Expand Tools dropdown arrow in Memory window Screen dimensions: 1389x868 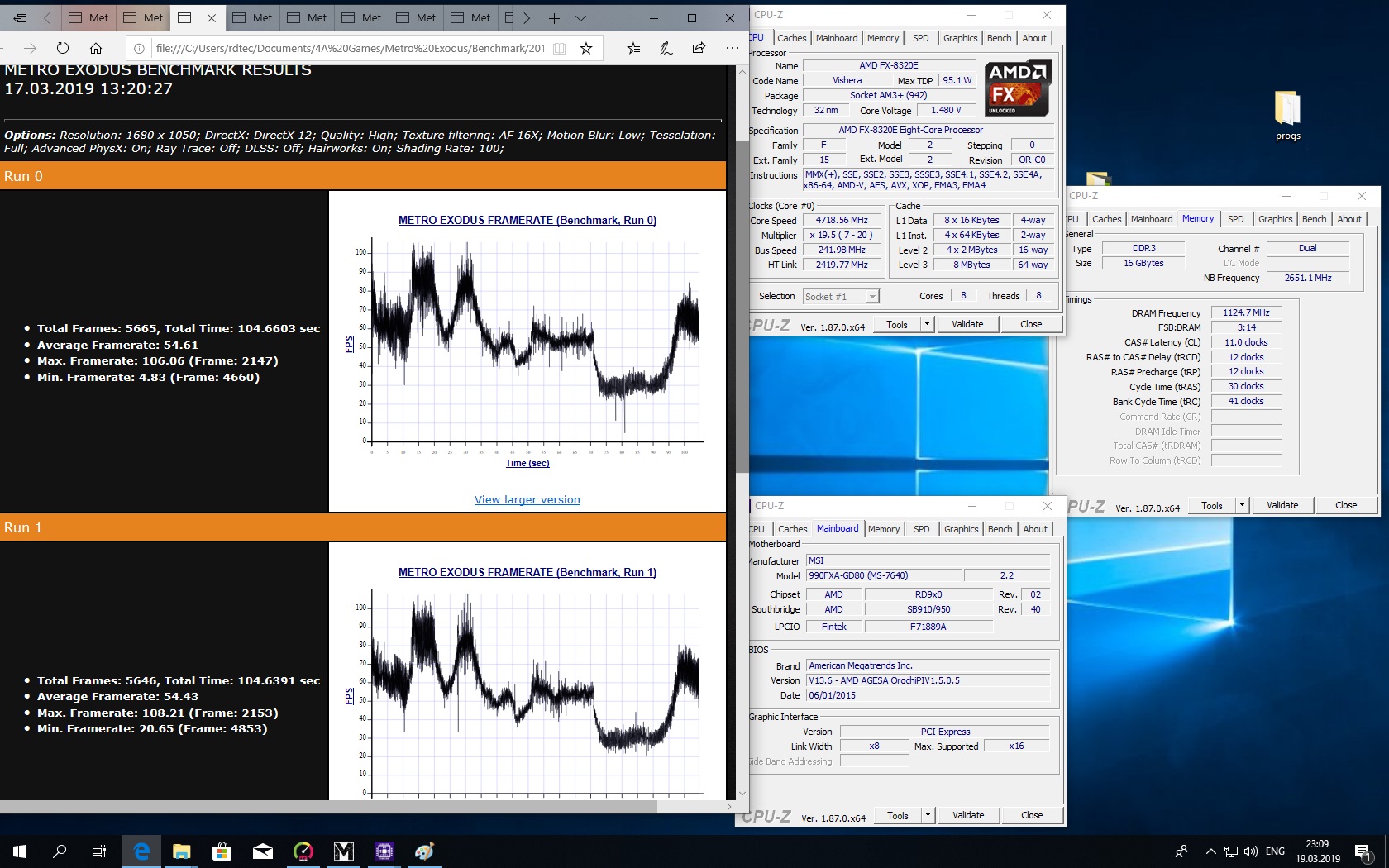pos(1241,505)
